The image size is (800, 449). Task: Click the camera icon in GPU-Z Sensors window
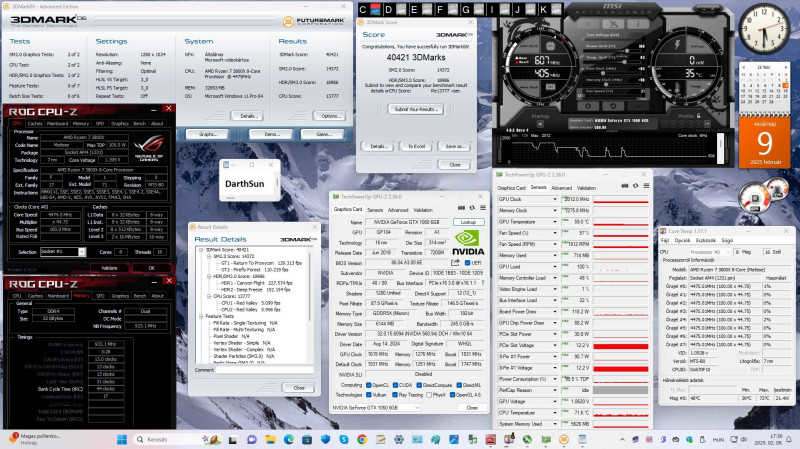(624, 186)
